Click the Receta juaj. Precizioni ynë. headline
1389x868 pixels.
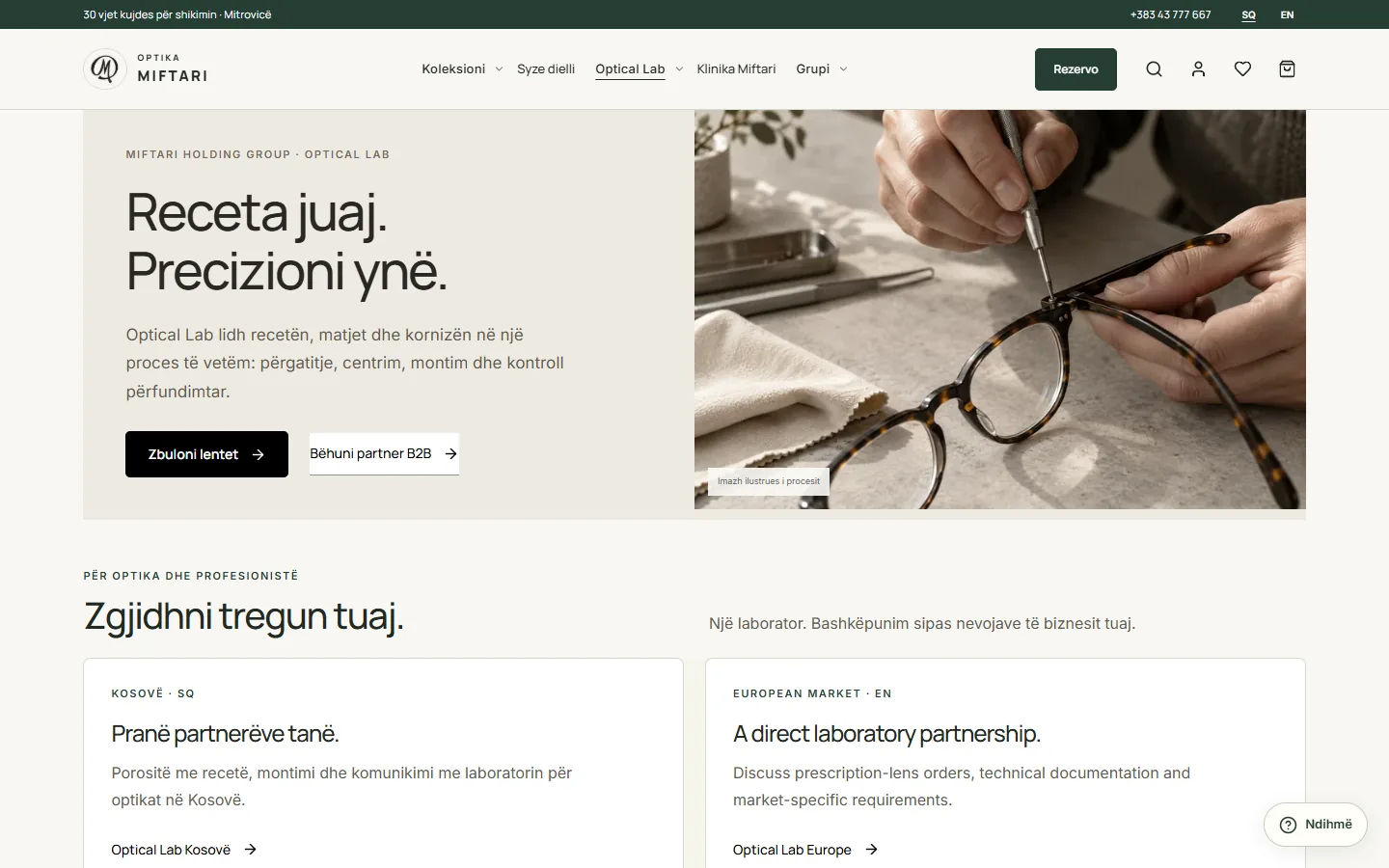286,241
